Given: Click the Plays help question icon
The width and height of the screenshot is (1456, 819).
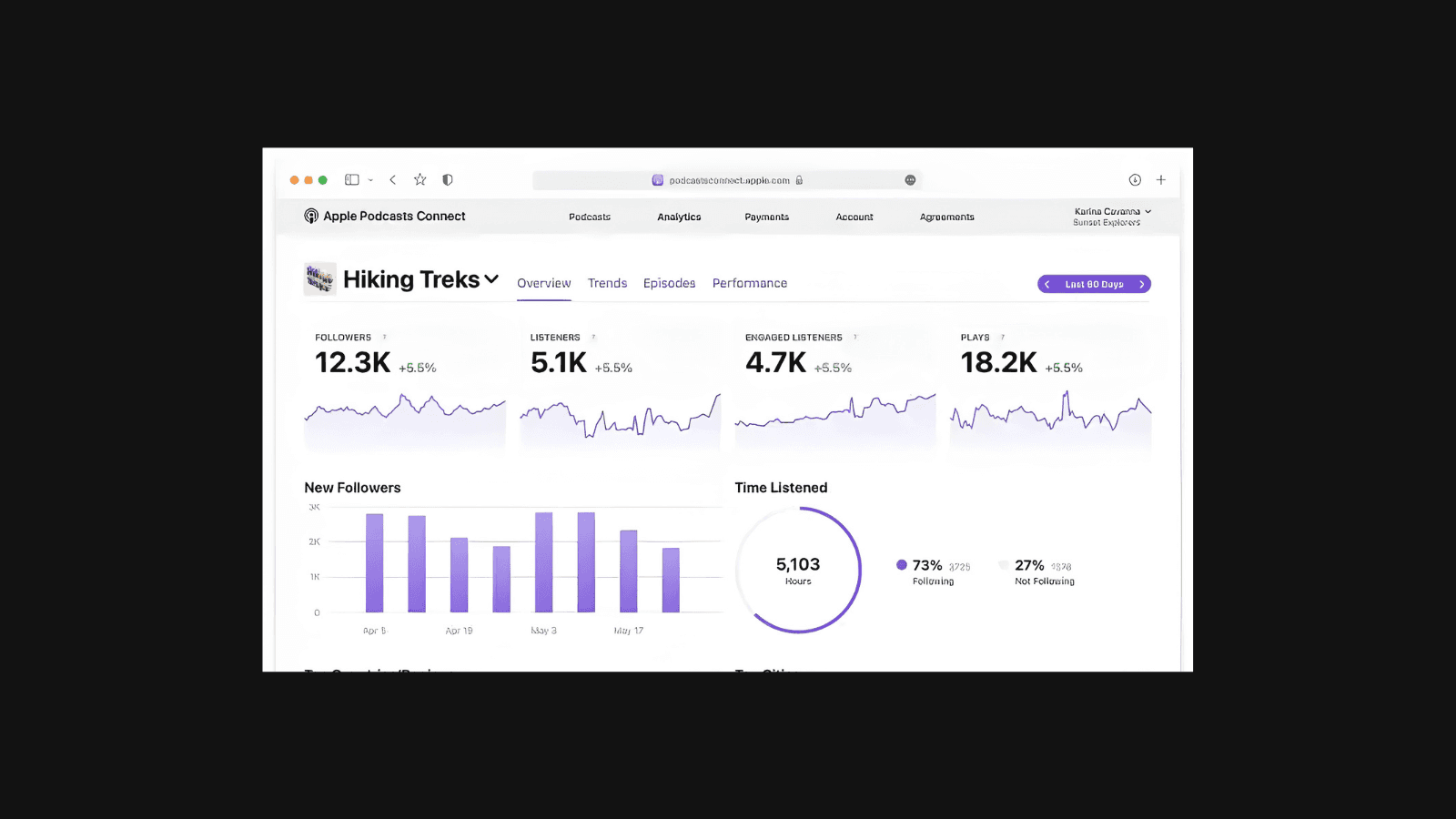Looking at the screenshot, I should pos(1003,337).
